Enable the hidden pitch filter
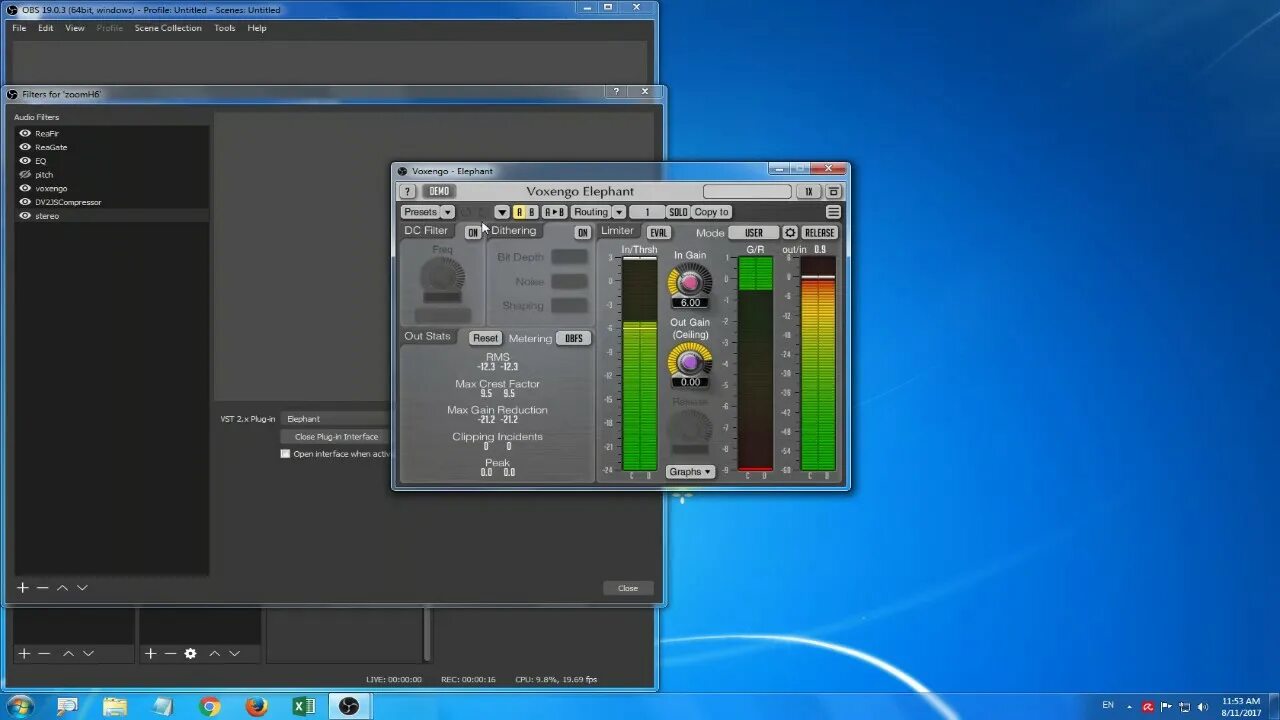This screenshot has height=720, width=1280. tap(25, 174)
